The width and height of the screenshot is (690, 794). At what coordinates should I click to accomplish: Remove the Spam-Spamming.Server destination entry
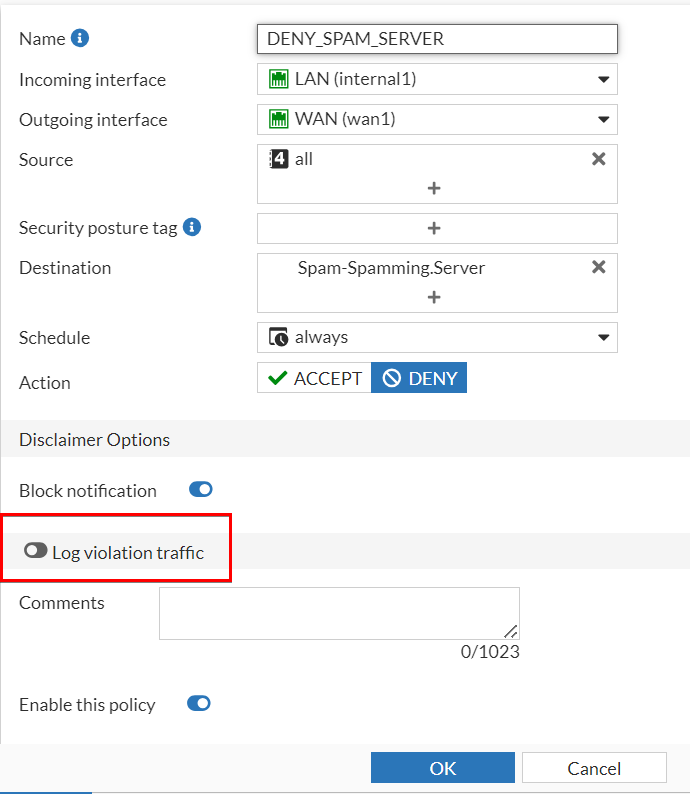pyautogui.click(x=598, y=267)
